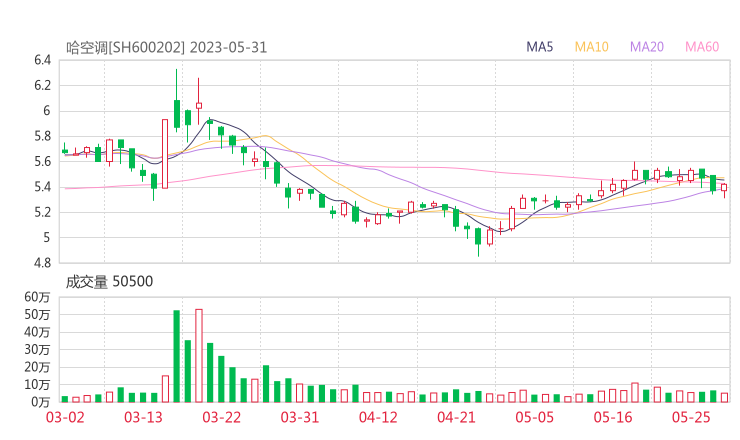Click the 30万 volume axis label
Viewport: 740px width, 440px height.
pyautogui.click(x=37, y=349)
